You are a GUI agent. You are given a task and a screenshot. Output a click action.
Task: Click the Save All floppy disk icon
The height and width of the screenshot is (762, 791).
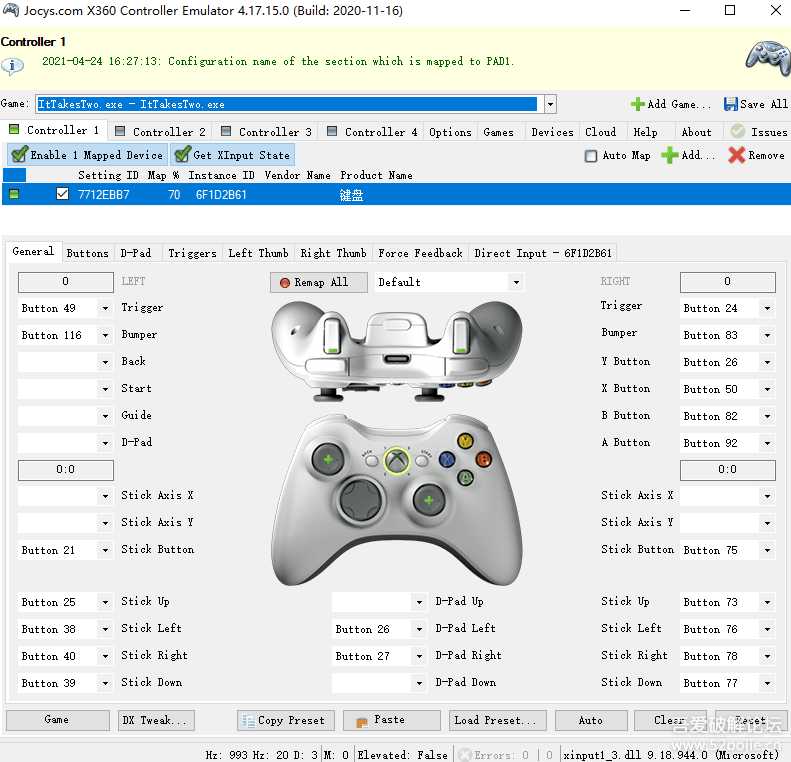tap(731, 104)
